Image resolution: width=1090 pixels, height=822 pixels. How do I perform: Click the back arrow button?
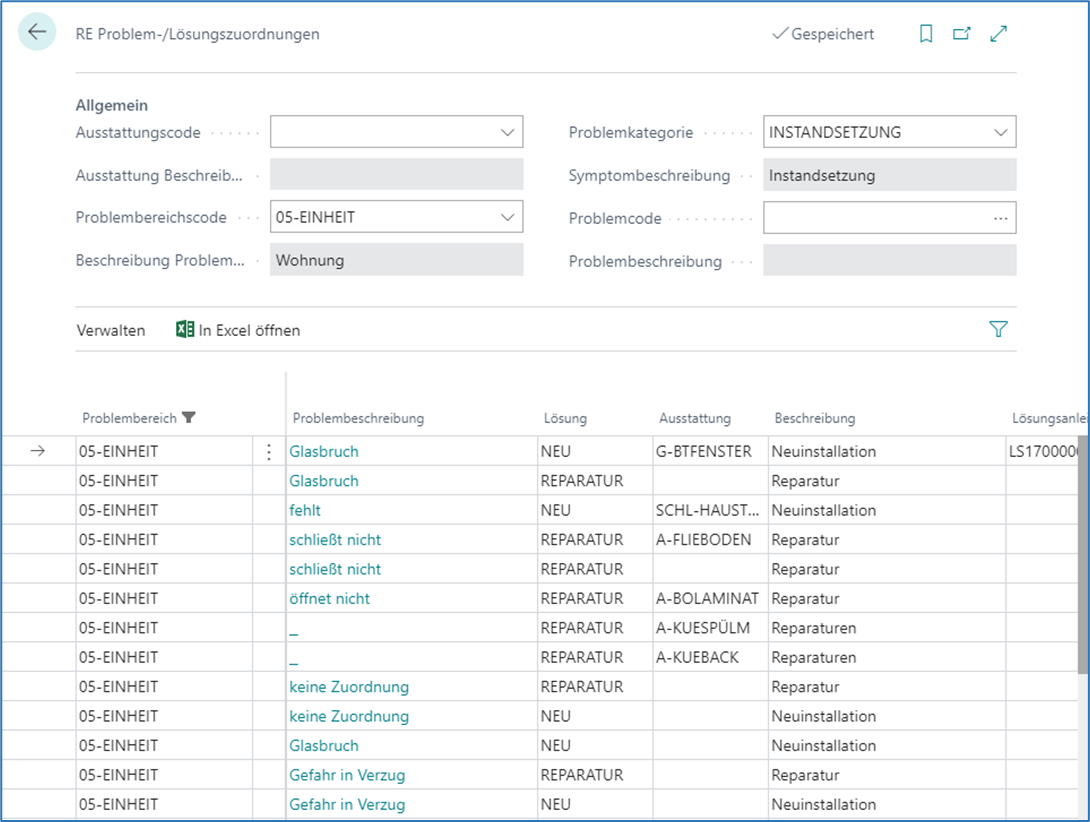37,32
